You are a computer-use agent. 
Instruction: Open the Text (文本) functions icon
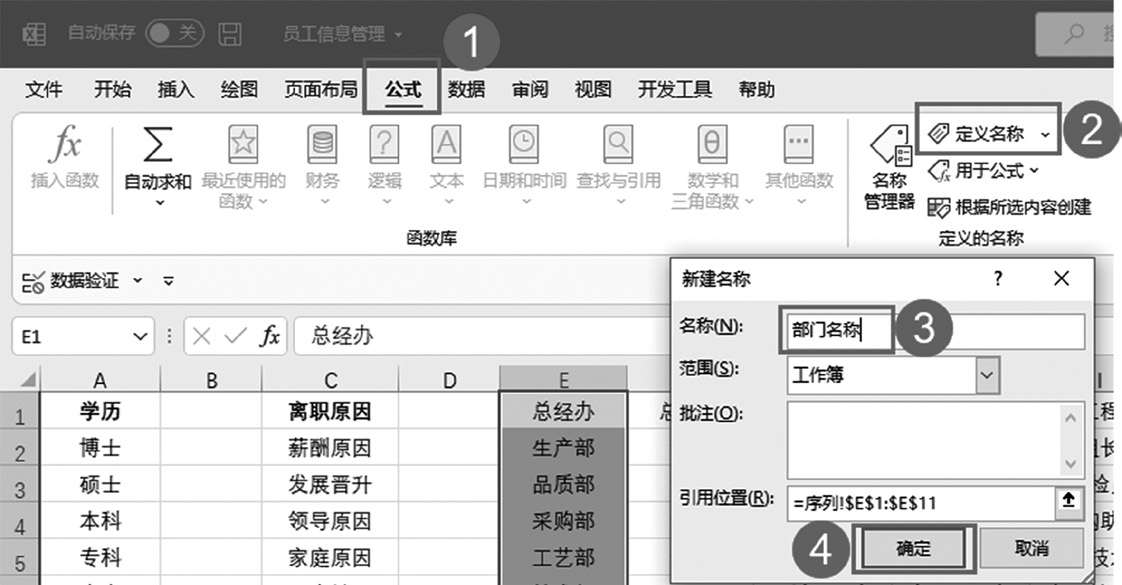(447, 144)
